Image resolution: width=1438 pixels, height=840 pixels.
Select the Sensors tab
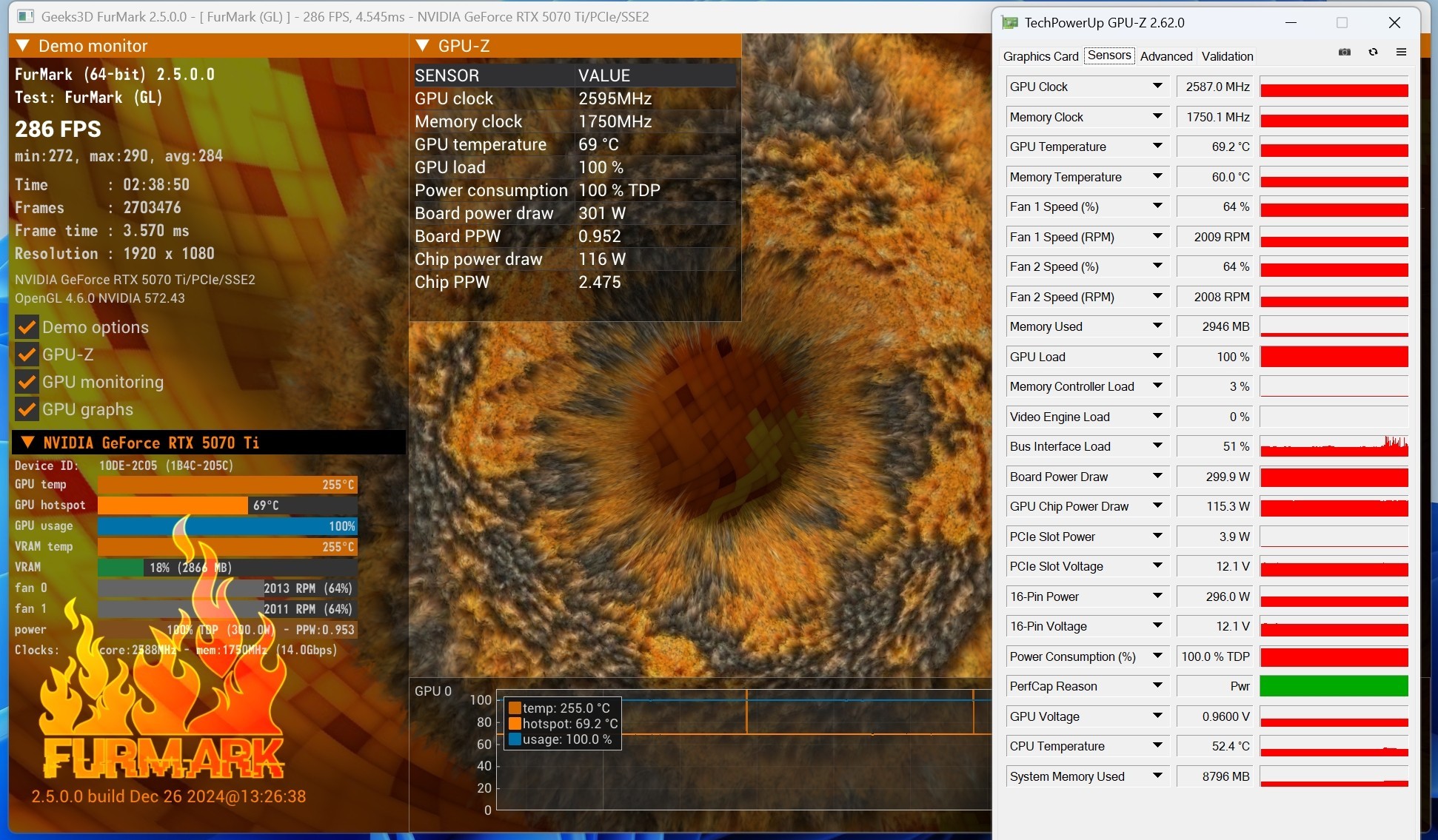pos(1109,56)
